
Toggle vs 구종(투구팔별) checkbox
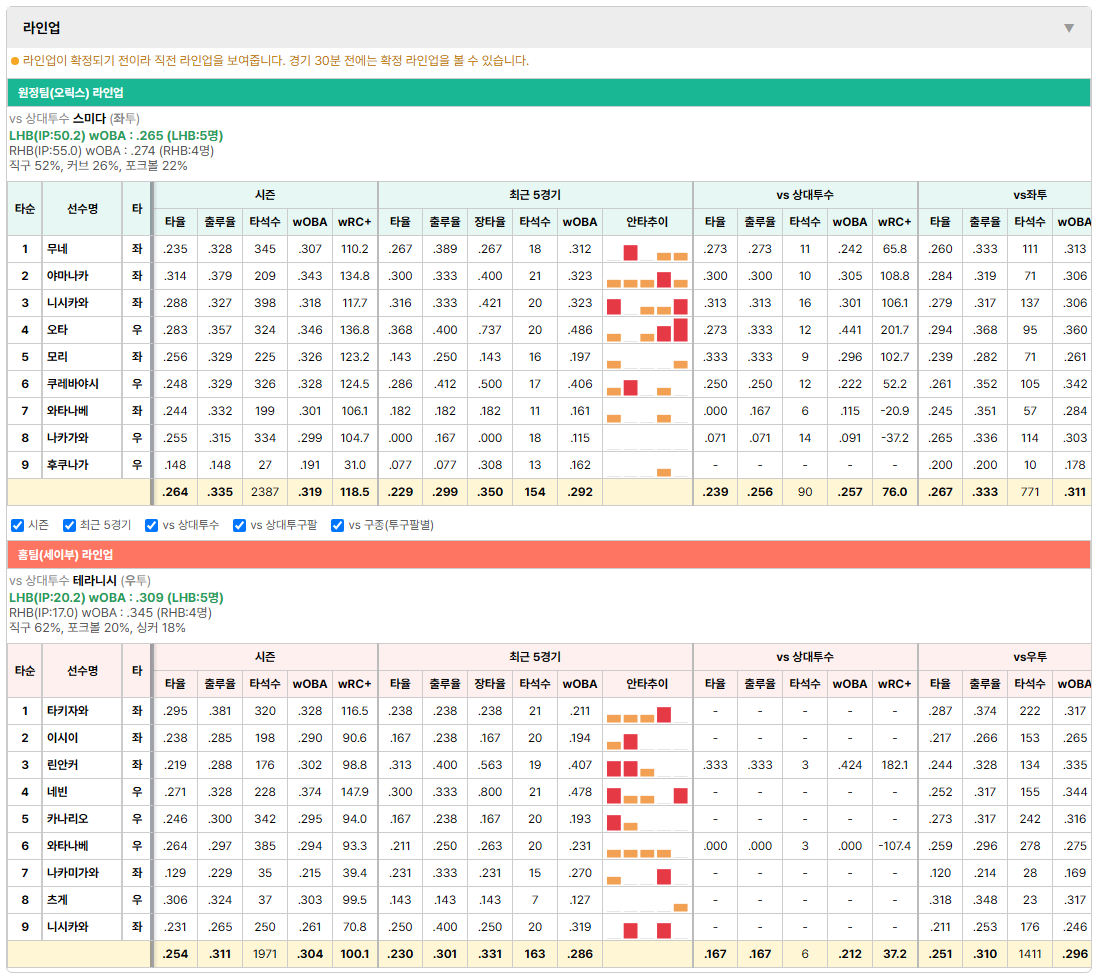click(x=338, y=525)
